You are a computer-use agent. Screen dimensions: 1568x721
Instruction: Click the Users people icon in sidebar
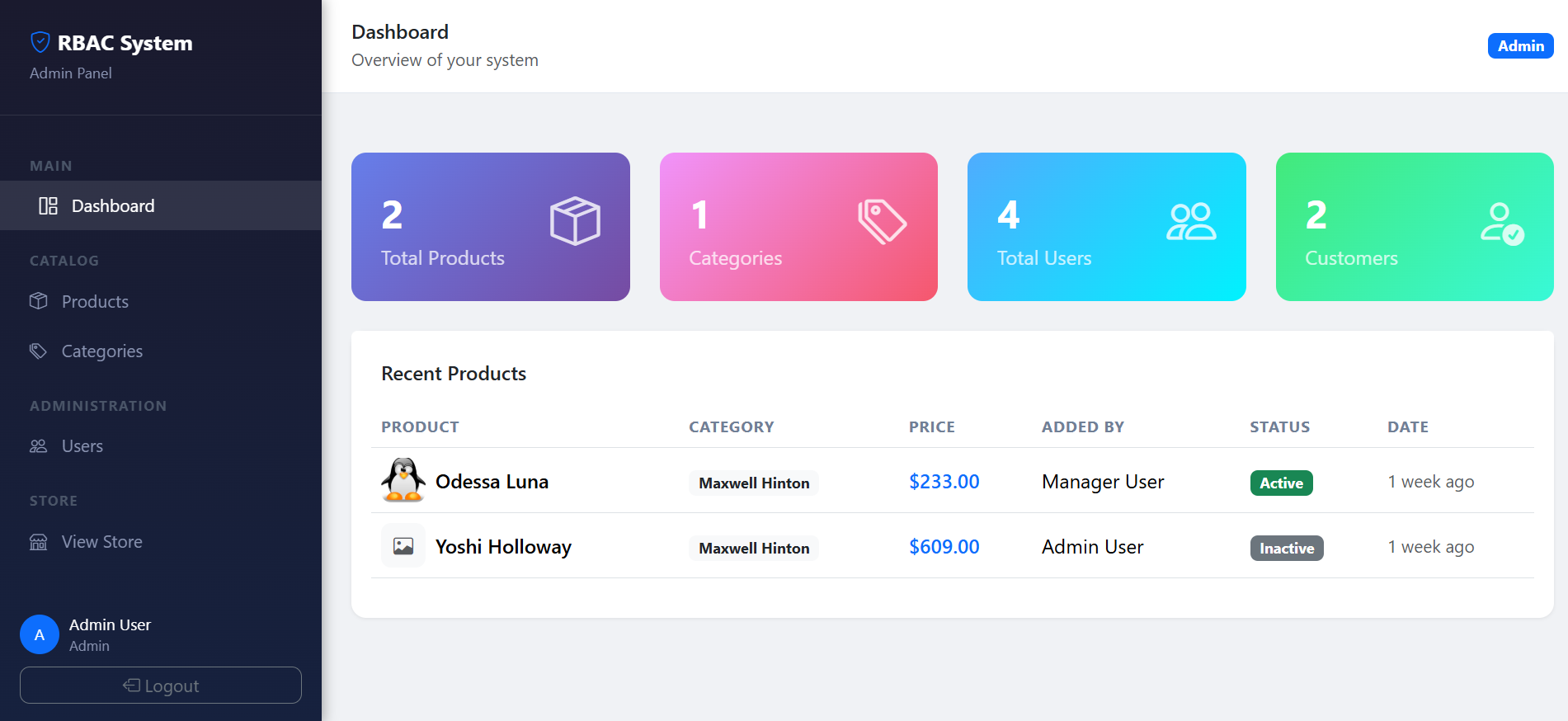coord(38,446)
